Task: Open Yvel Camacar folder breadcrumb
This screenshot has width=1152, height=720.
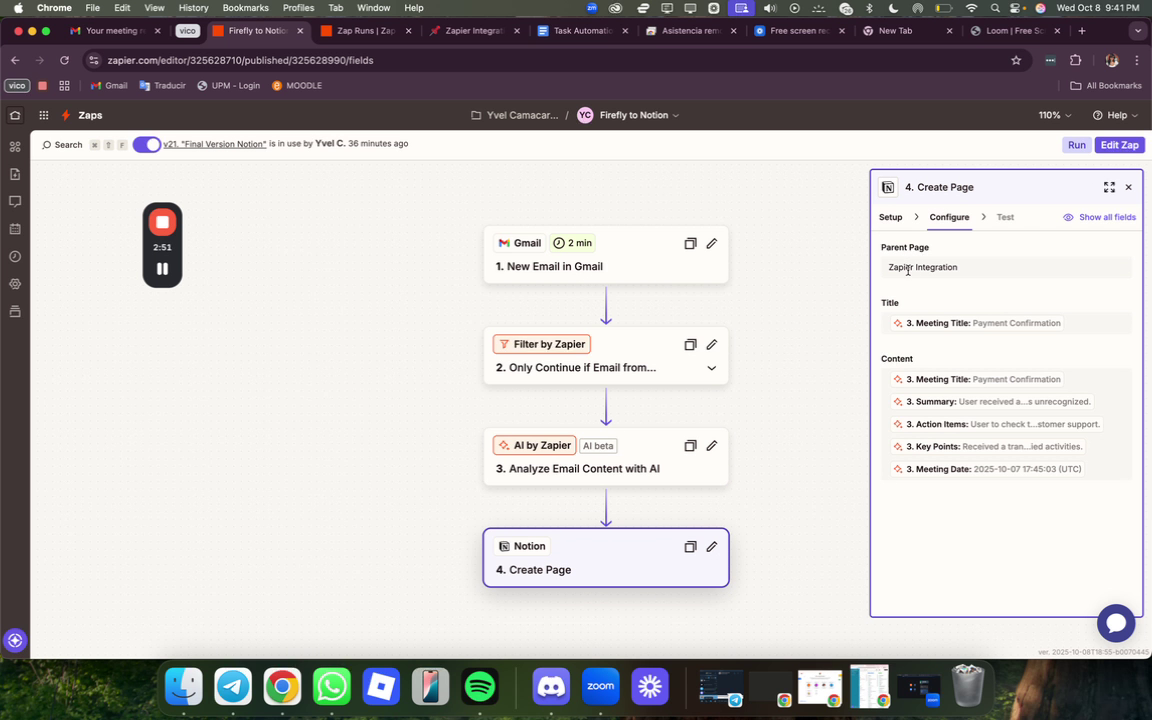Action: pyautogui.click(x=514, y=115)
